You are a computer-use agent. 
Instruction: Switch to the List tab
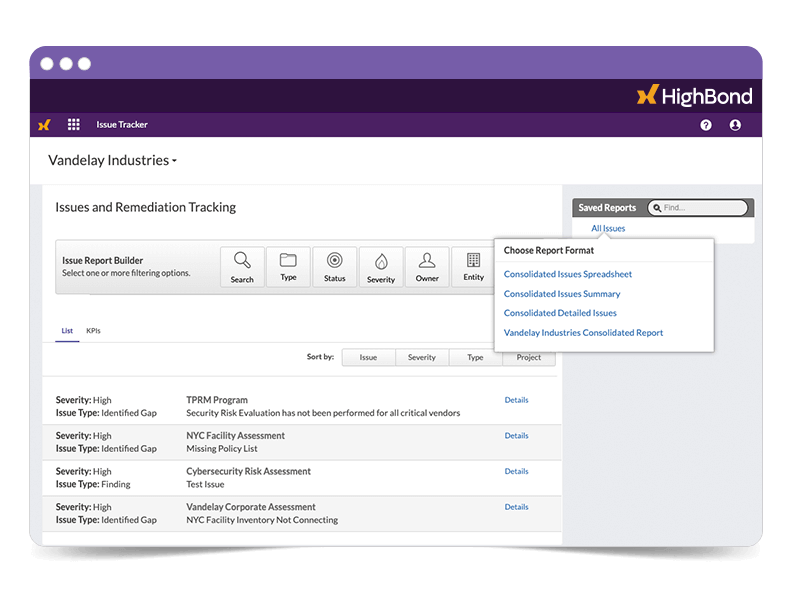coord(67,331)
